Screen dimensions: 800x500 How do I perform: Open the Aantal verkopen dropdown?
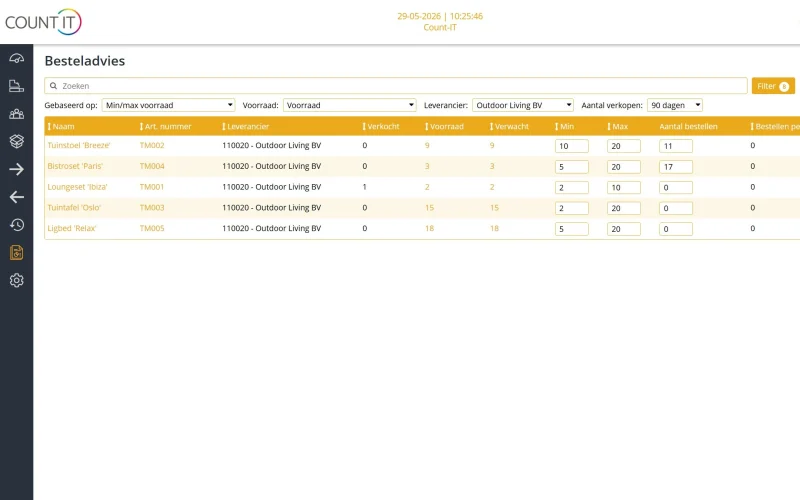pyautogui.click(x=674, y=105)
